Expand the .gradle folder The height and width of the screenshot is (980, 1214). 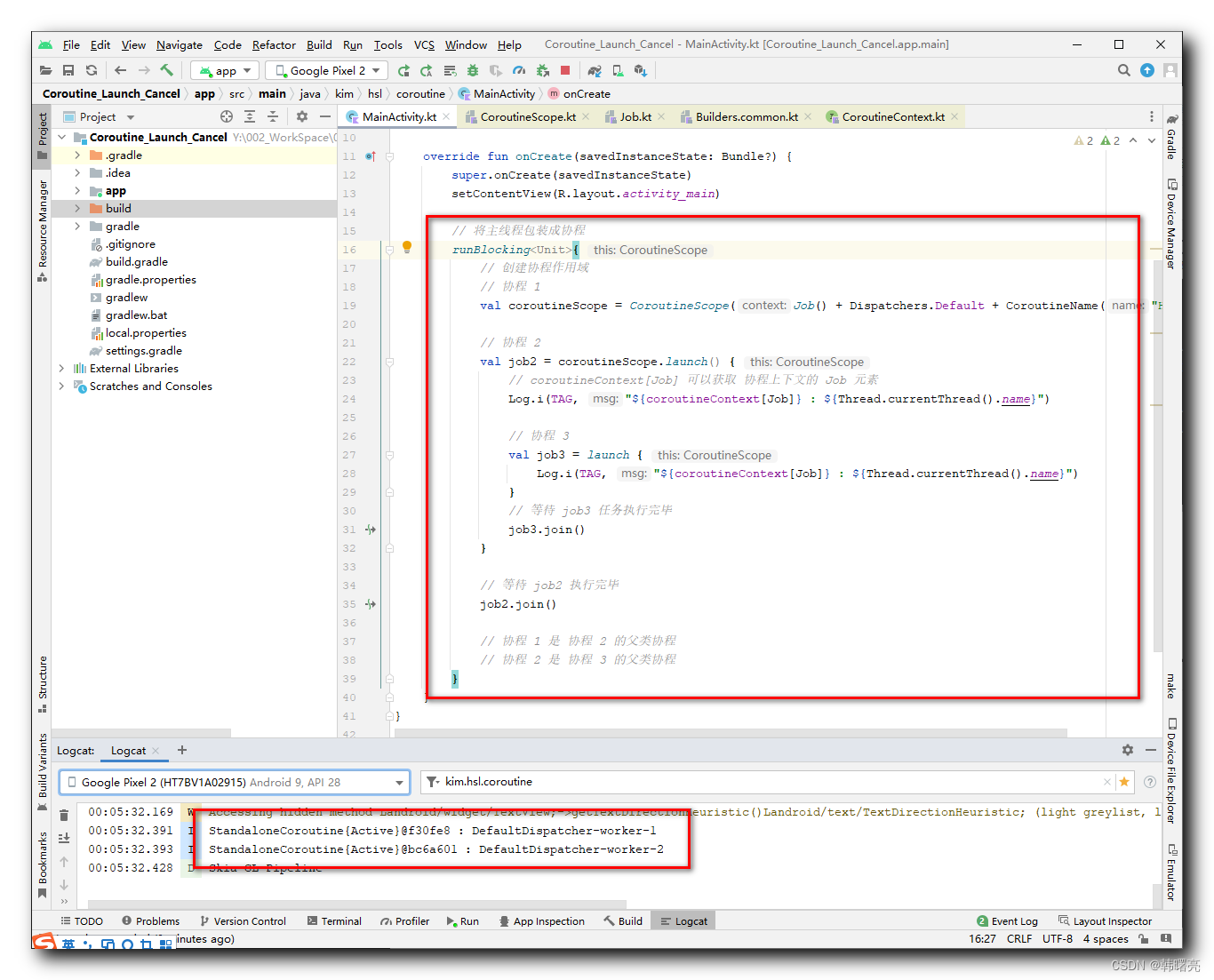click(77, 155)
